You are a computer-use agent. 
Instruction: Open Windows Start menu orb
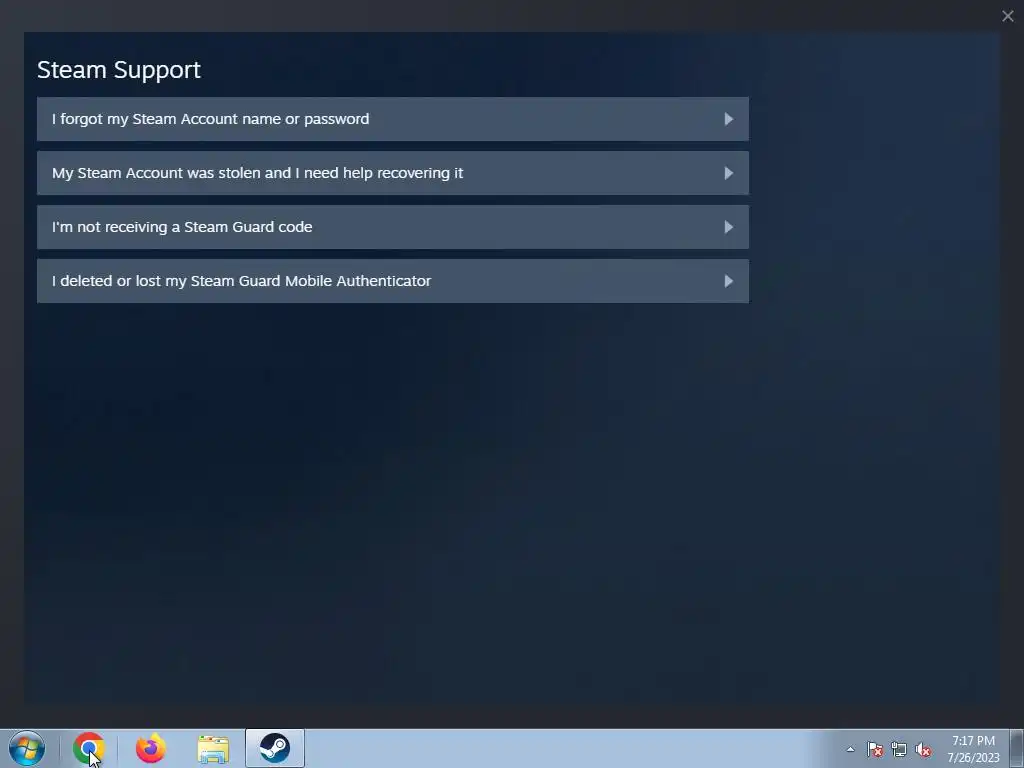point(27,748)
